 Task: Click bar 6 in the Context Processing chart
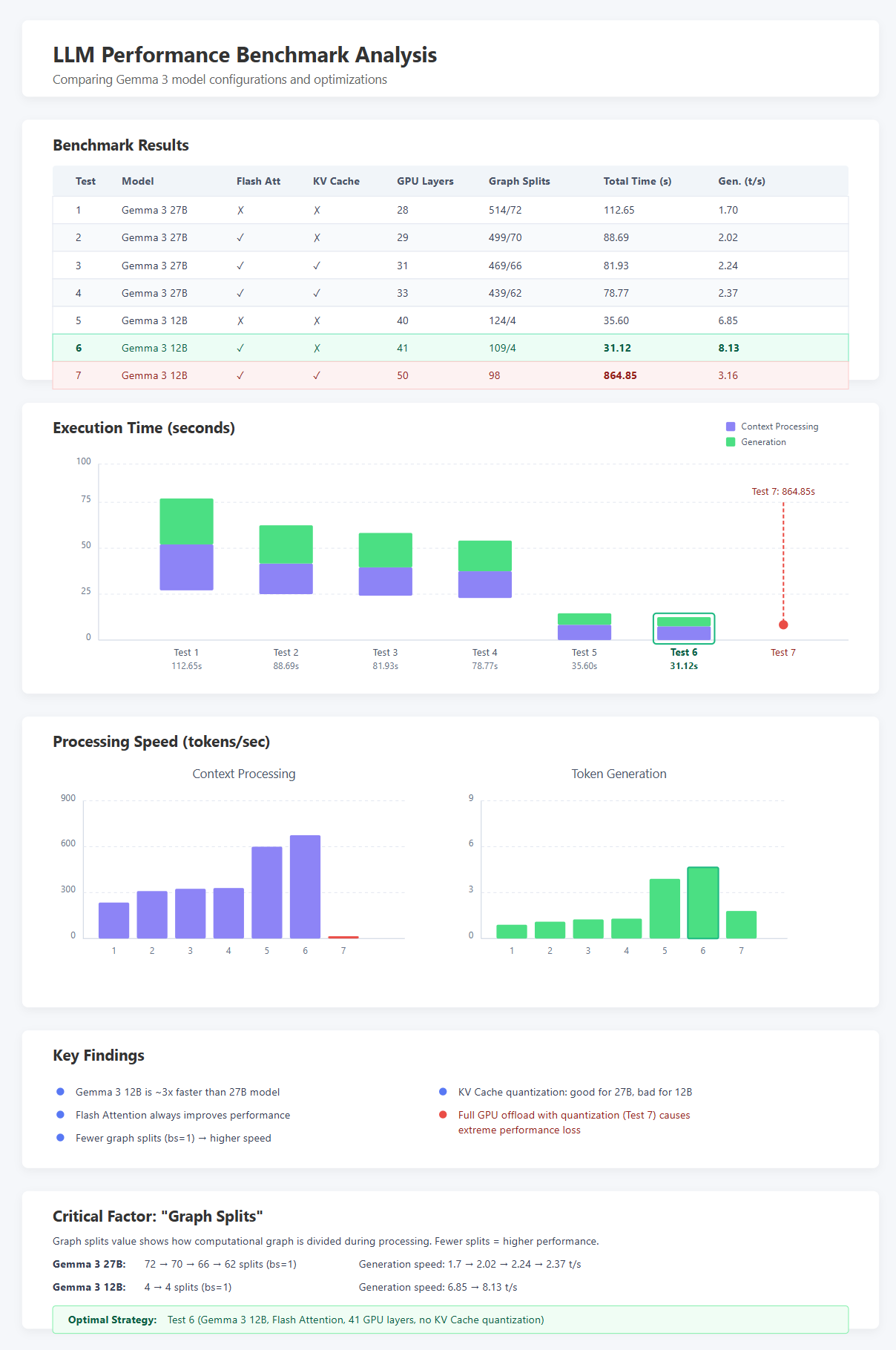point(306,887)
